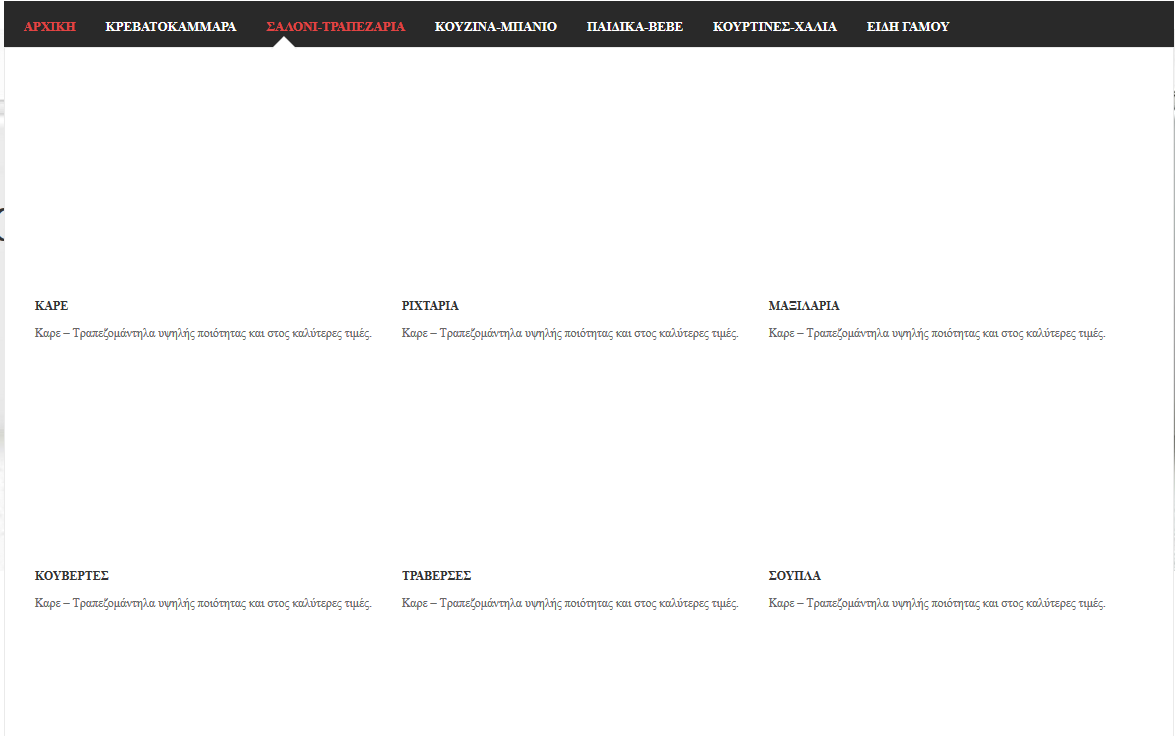This screenshot has width=1175, height=736.
Task: Click the description text under ΡΙΧΤΑΡΙΑ
Action: coord(570,334)
